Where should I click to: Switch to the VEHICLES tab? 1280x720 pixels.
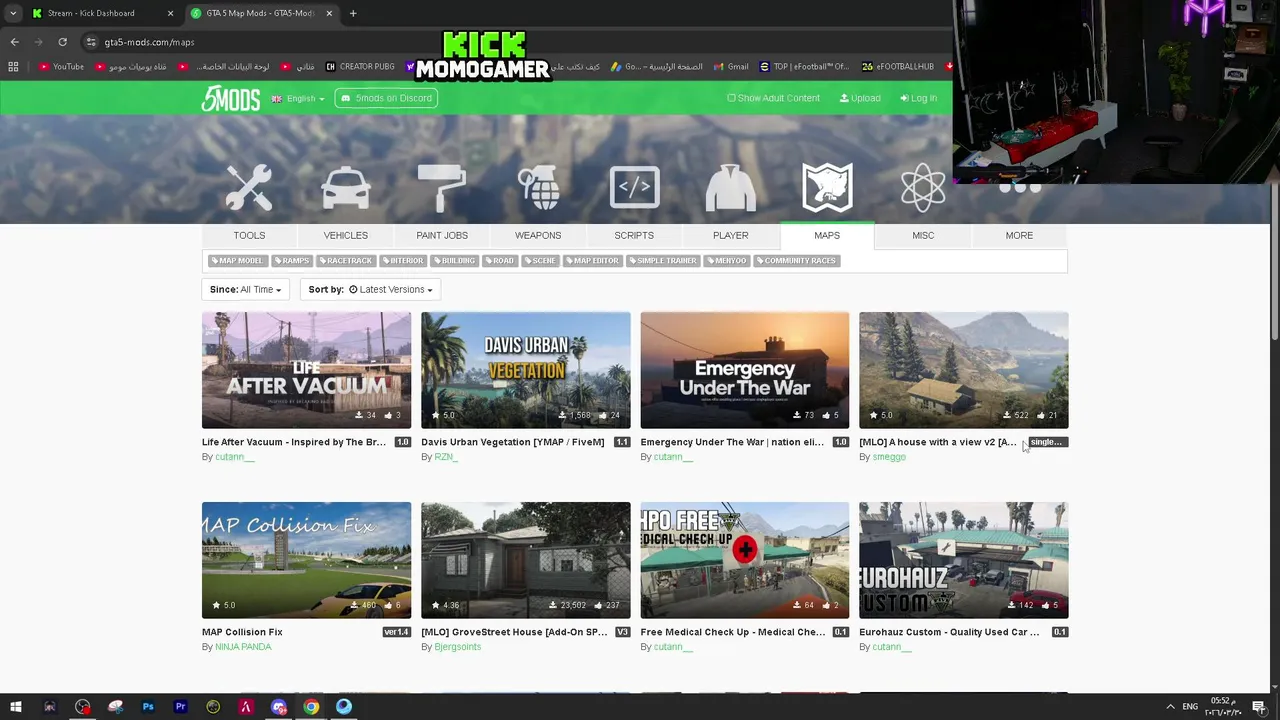345,235
